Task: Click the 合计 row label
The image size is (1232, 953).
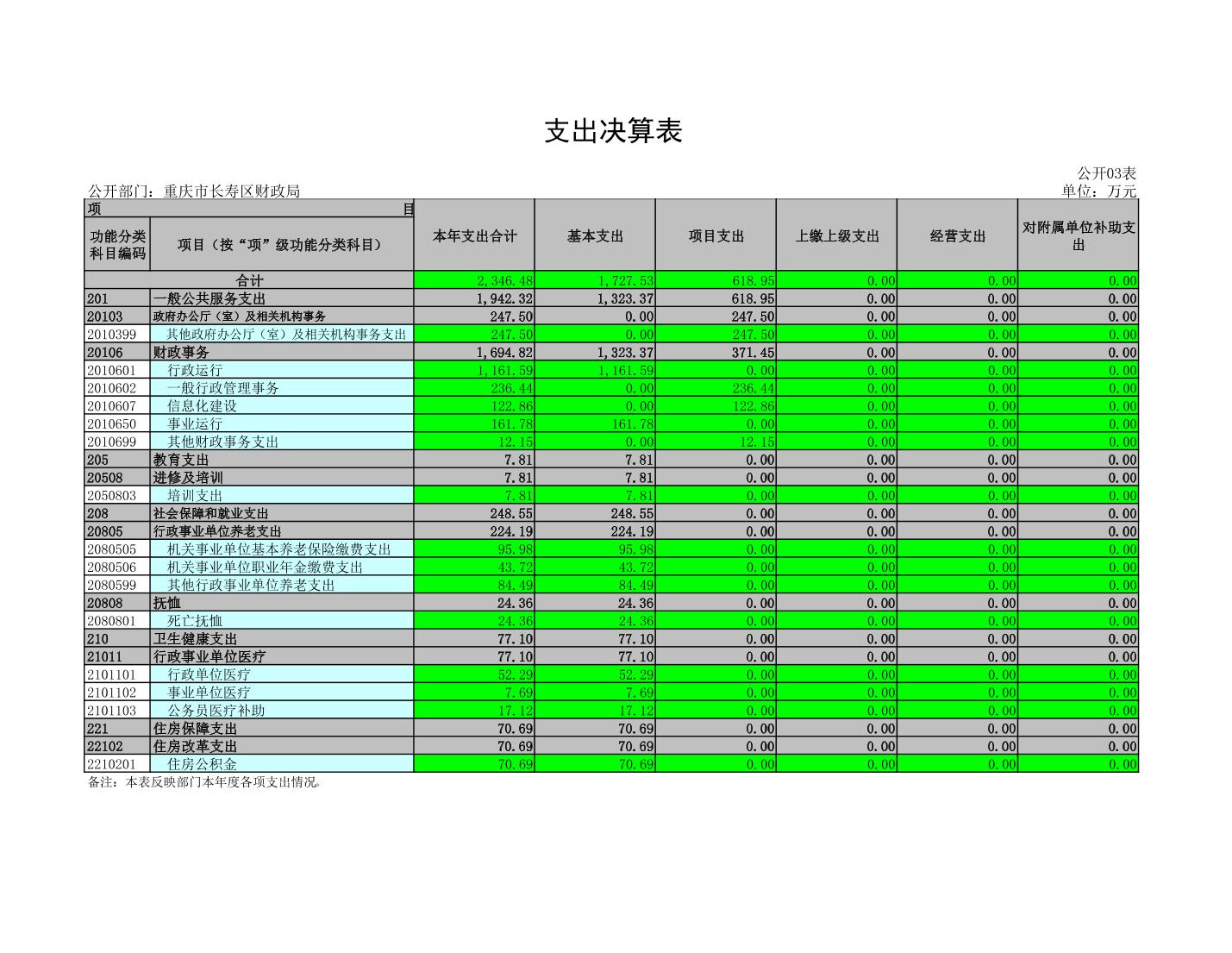Action: click(x=249, y=281)
